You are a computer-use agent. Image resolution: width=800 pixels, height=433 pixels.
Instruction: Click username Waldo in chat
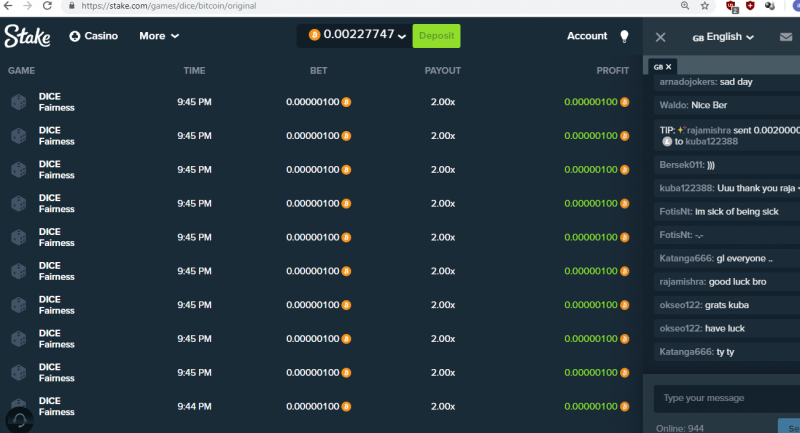(674, 105)
